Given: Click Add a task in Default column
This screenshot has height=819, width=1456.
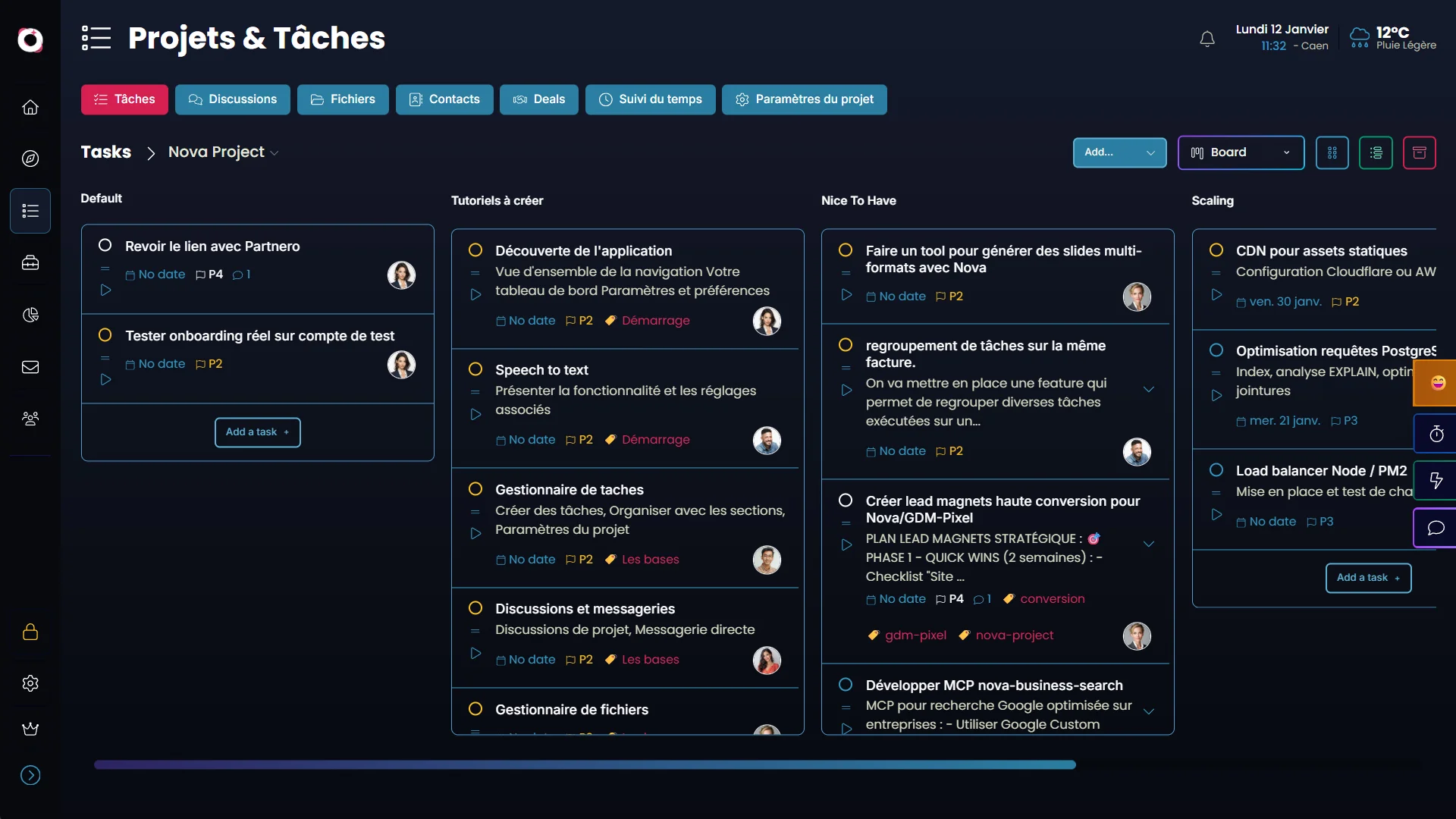Looking at the screenshot, I should pyautogui.click(x=257, y=432).
